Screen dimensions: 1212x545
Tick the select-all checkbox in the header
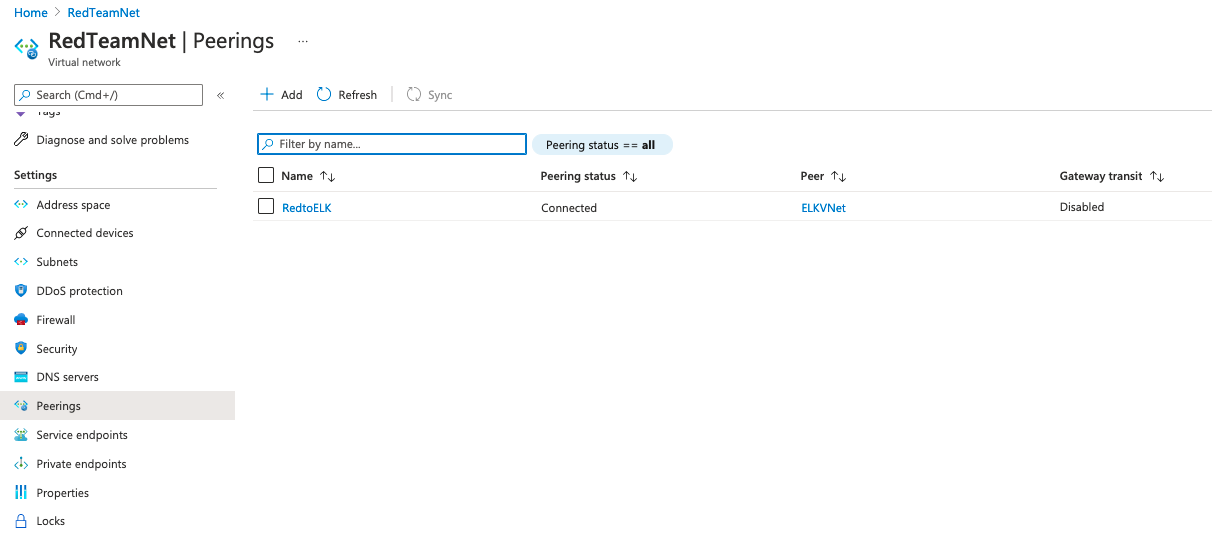[266, 176]
